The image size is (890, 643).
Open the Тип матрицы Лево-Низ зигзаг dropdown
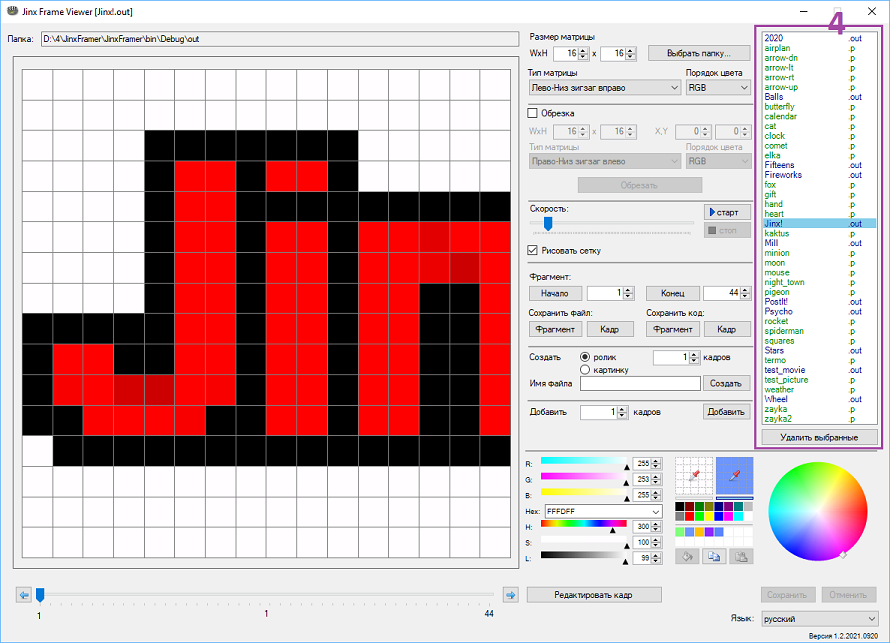pyautogui.click(x=604, y=88)
